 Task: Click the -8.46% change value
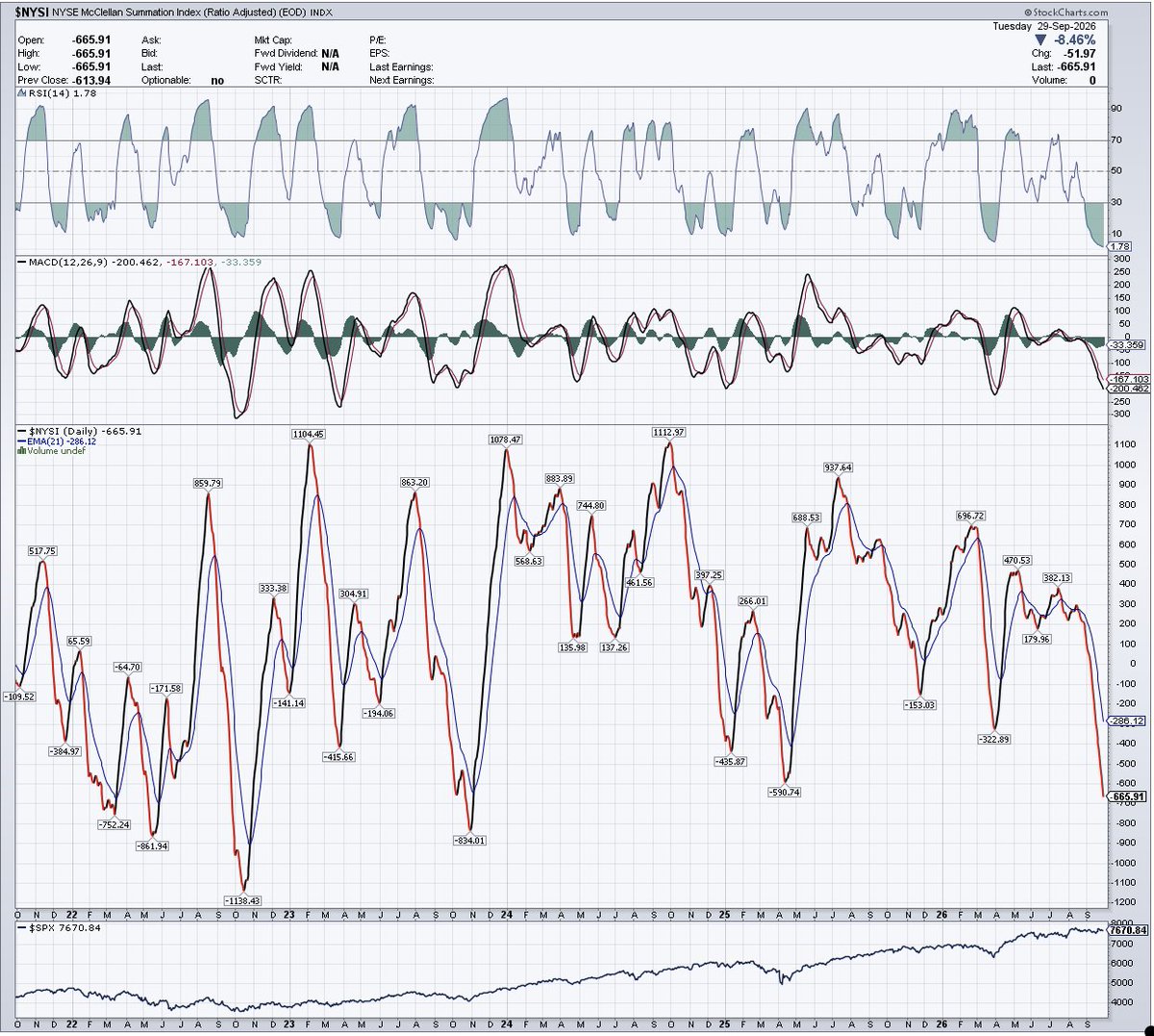(x=1074, y=40)
